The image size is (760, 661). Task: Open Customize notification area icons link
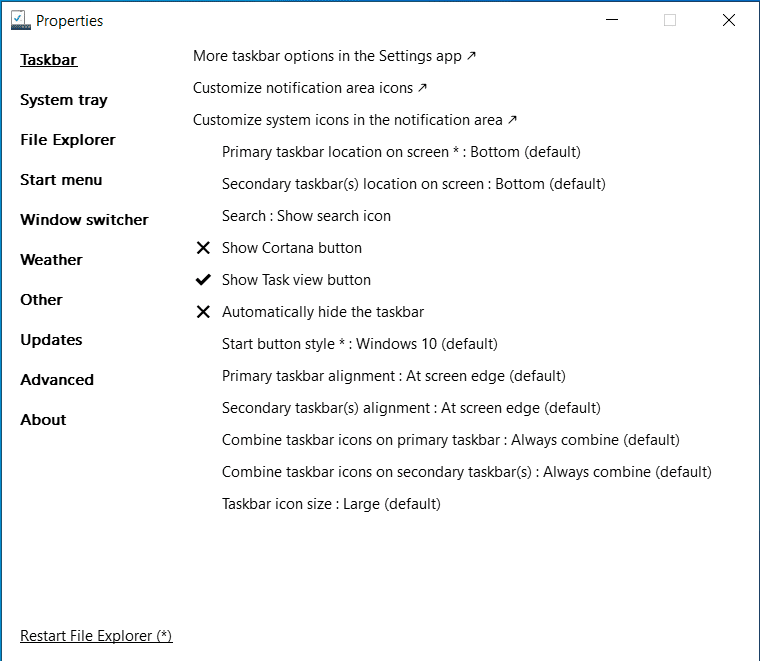coord(310,88)
